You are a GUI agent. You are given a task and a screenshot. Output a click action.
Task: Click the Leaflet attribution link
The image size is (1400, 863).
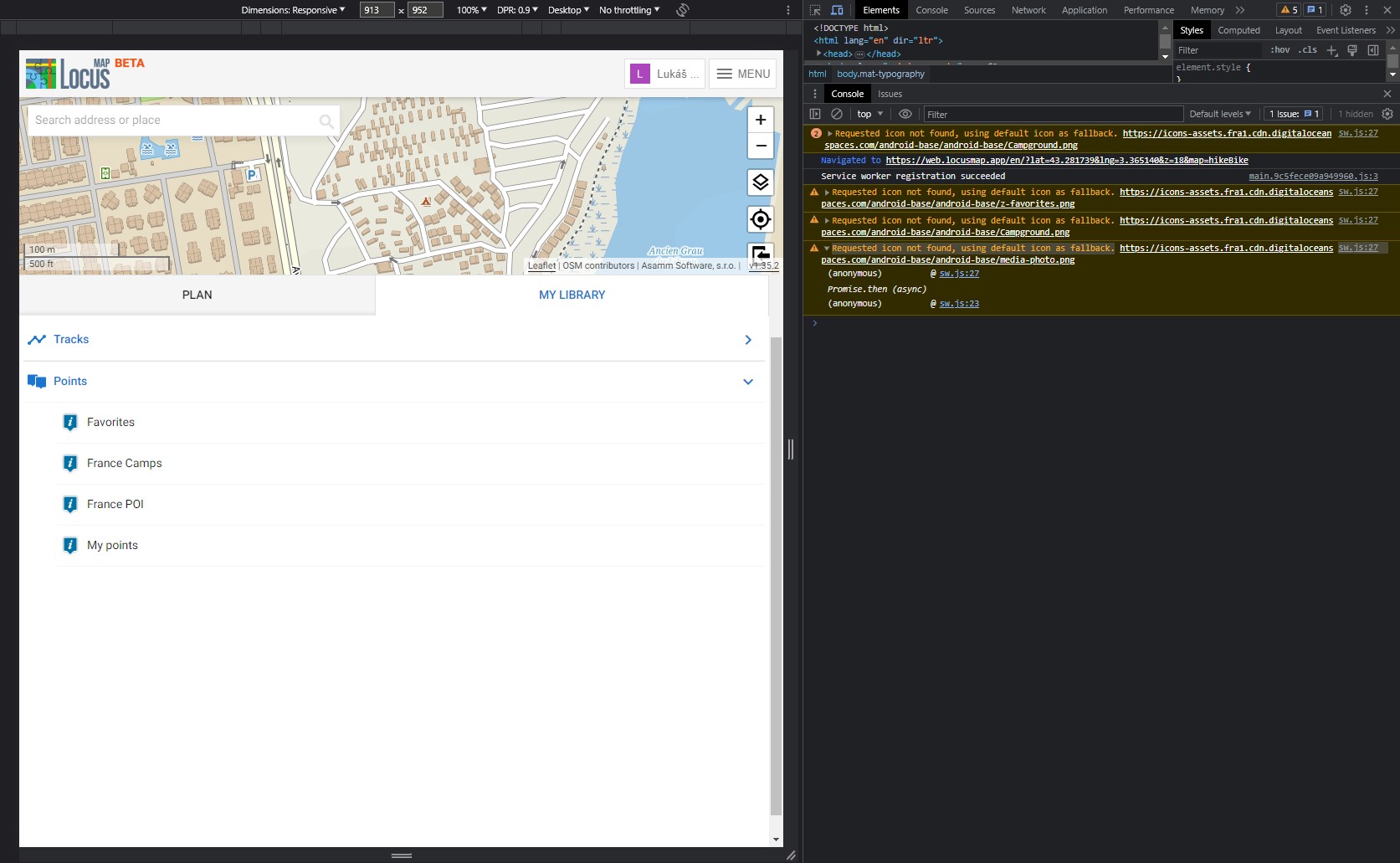coord(541,265)
